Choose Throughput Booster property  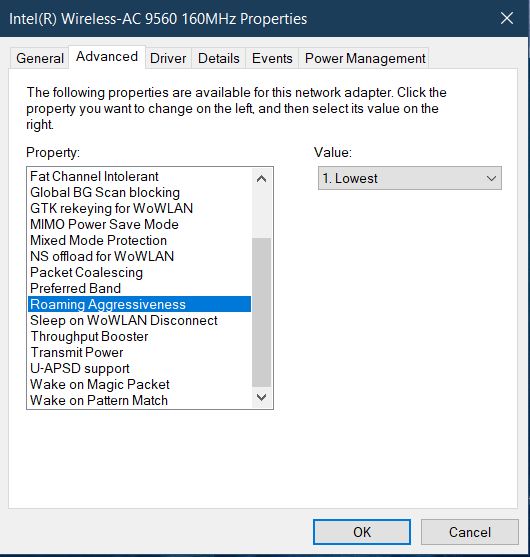click(139, 336)
